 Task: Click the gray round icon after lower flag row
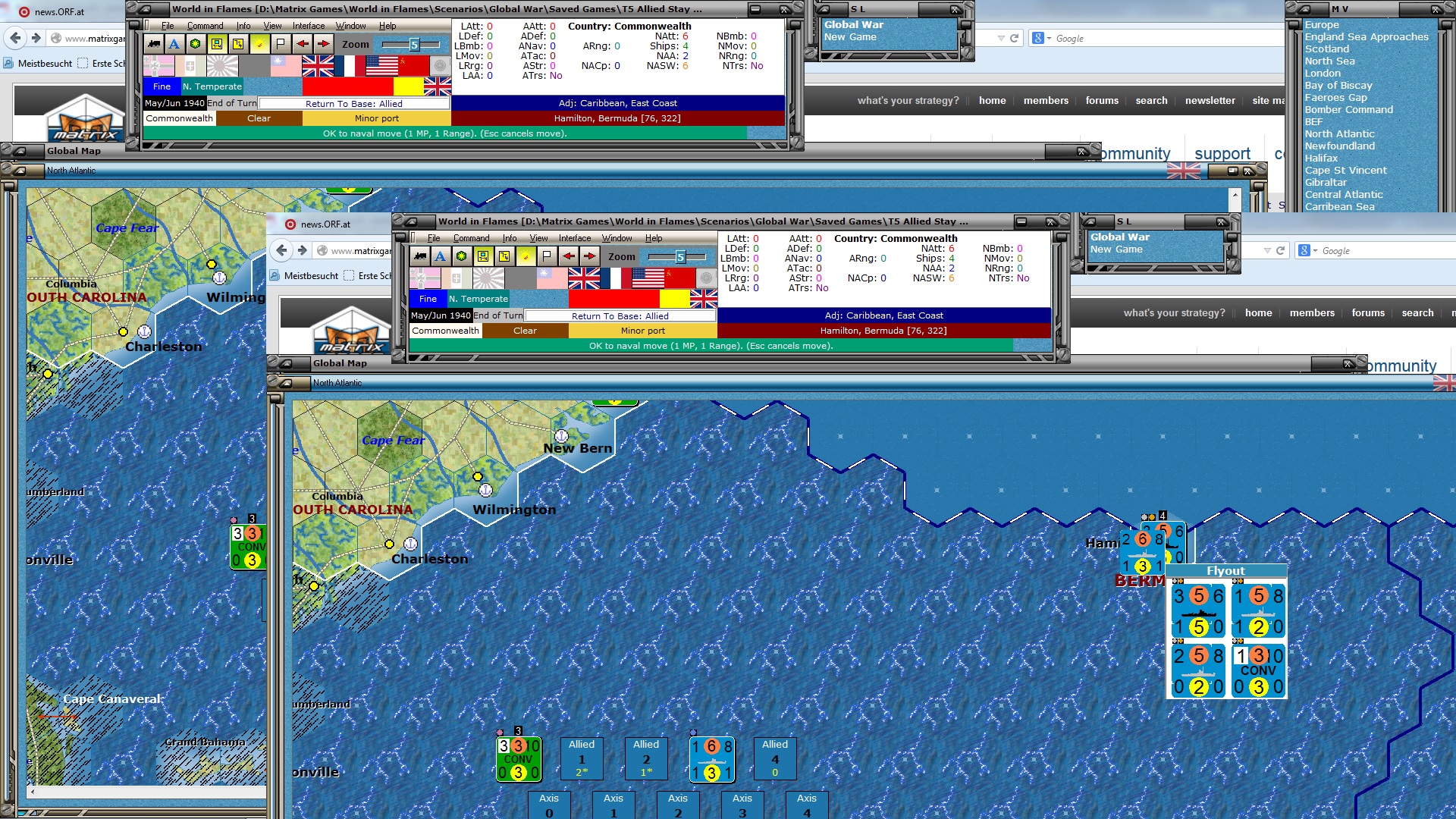point(706,278)
